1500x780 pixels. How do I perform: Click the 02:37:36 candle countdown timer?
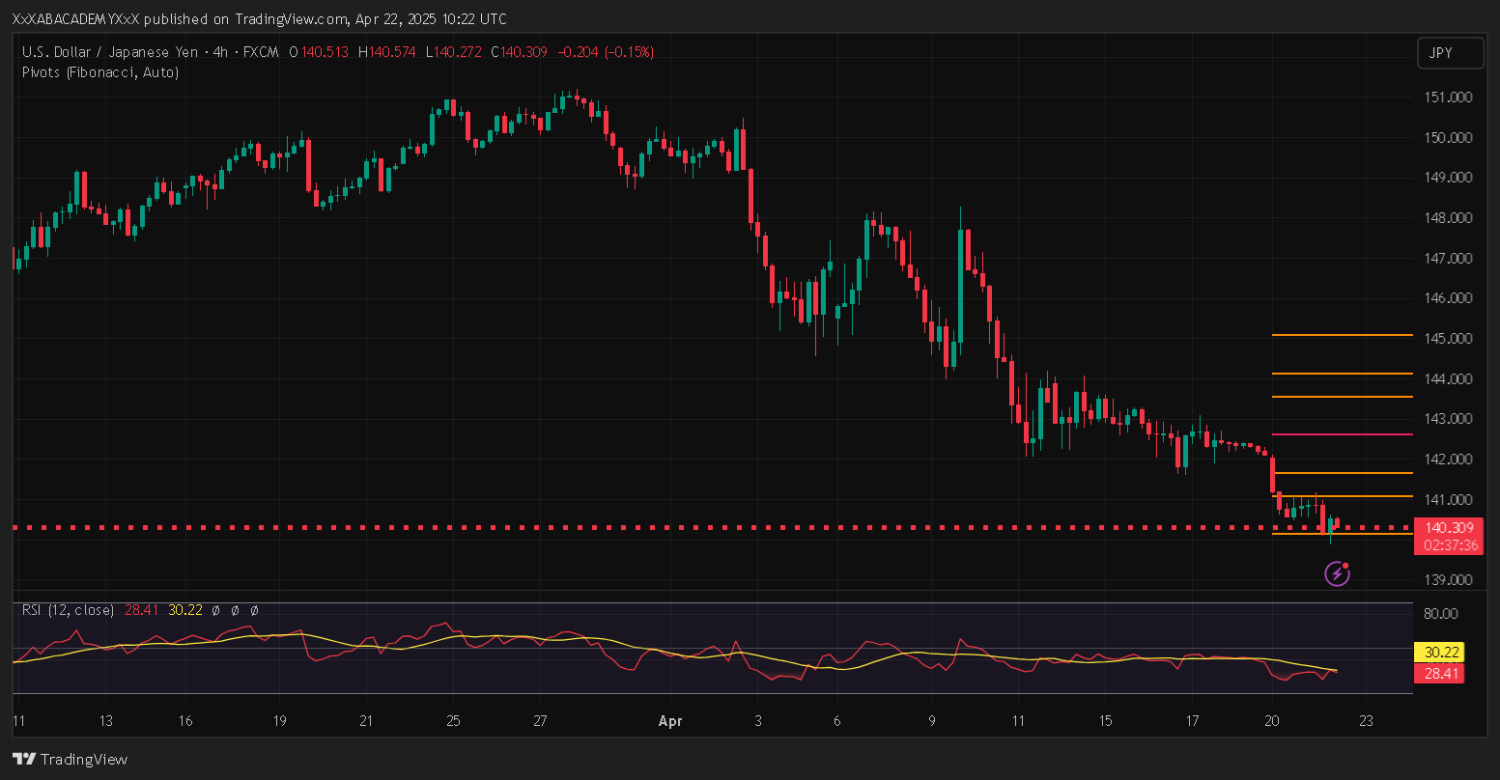(1448, 546)
